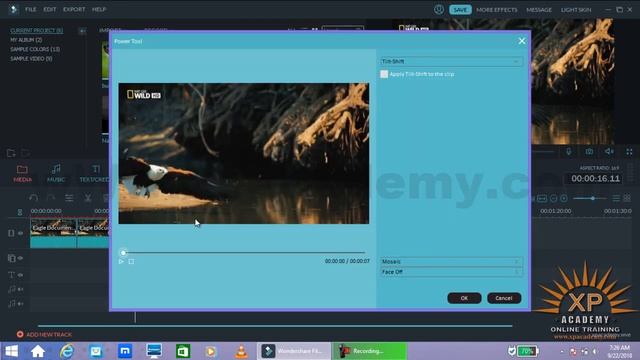Collapse the media library sidebar arrow
The image size is (640, 360).
pyautogui.click(x=82, y=31)
